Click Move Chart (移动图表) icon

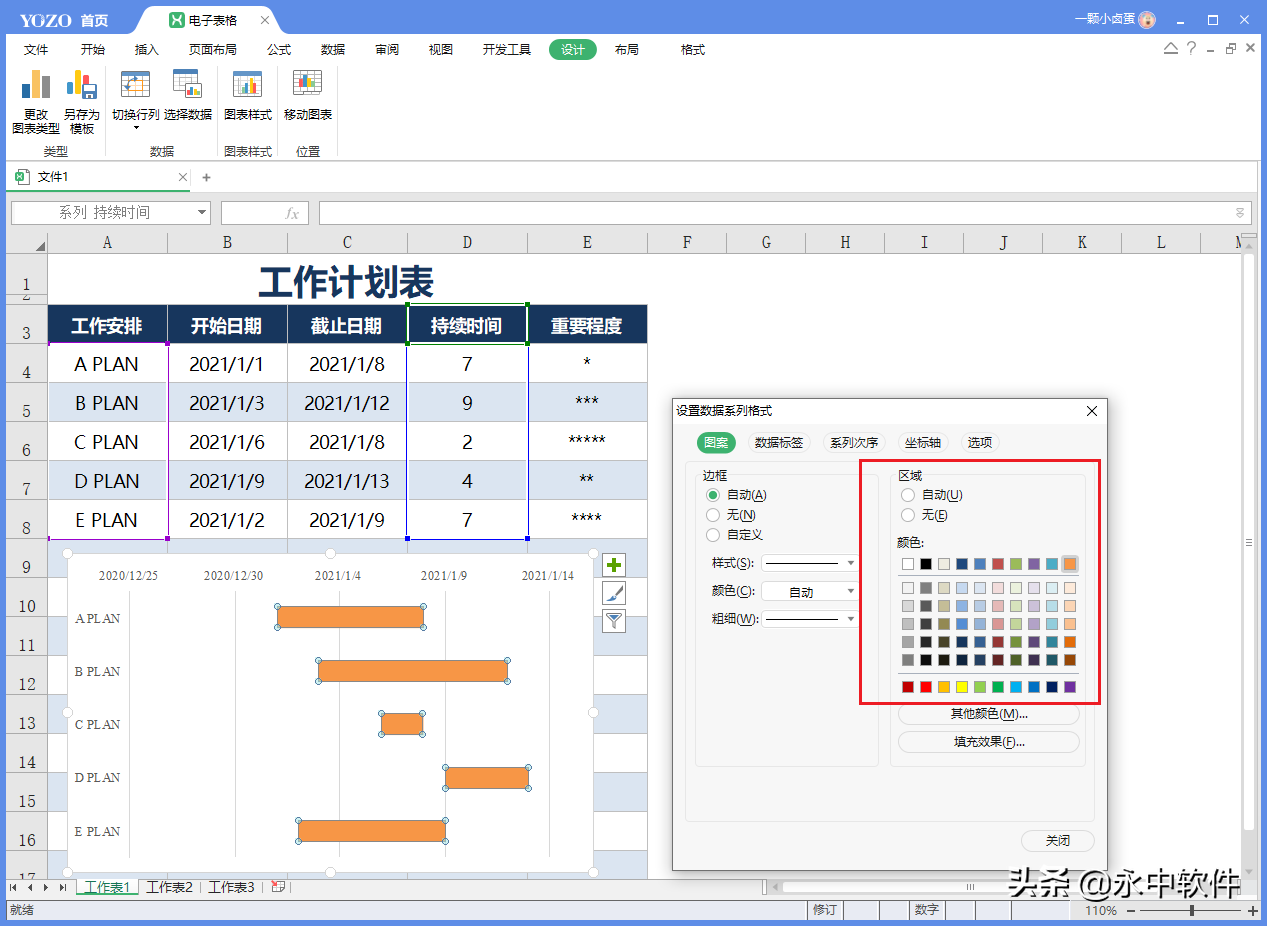point(307,88)
